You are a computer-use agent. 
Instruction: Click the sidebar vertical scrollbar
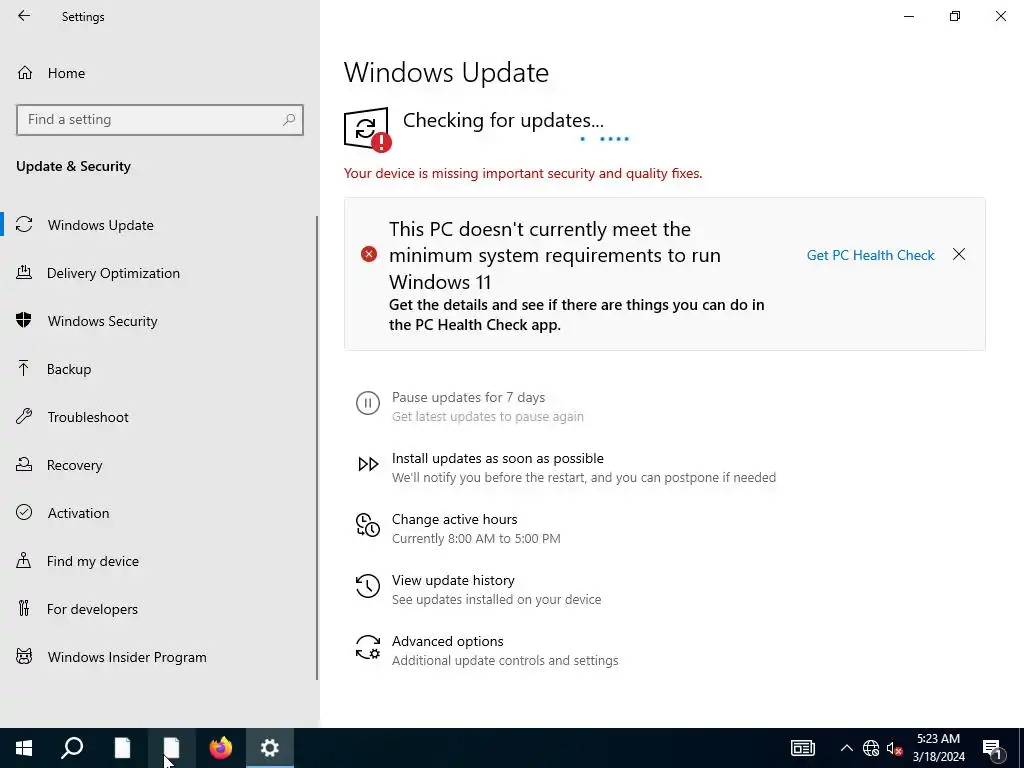(x=317, y=448)
